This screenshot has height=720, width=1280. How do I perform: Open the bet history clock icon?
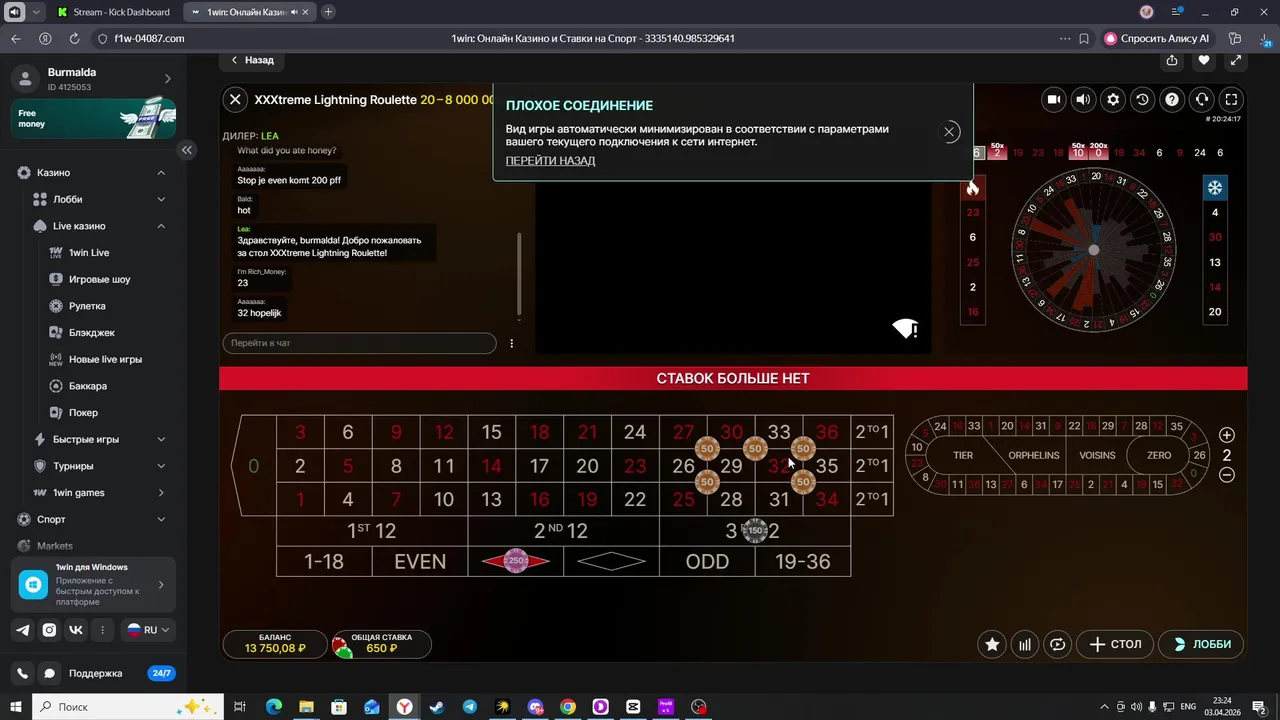(1143, 99)
